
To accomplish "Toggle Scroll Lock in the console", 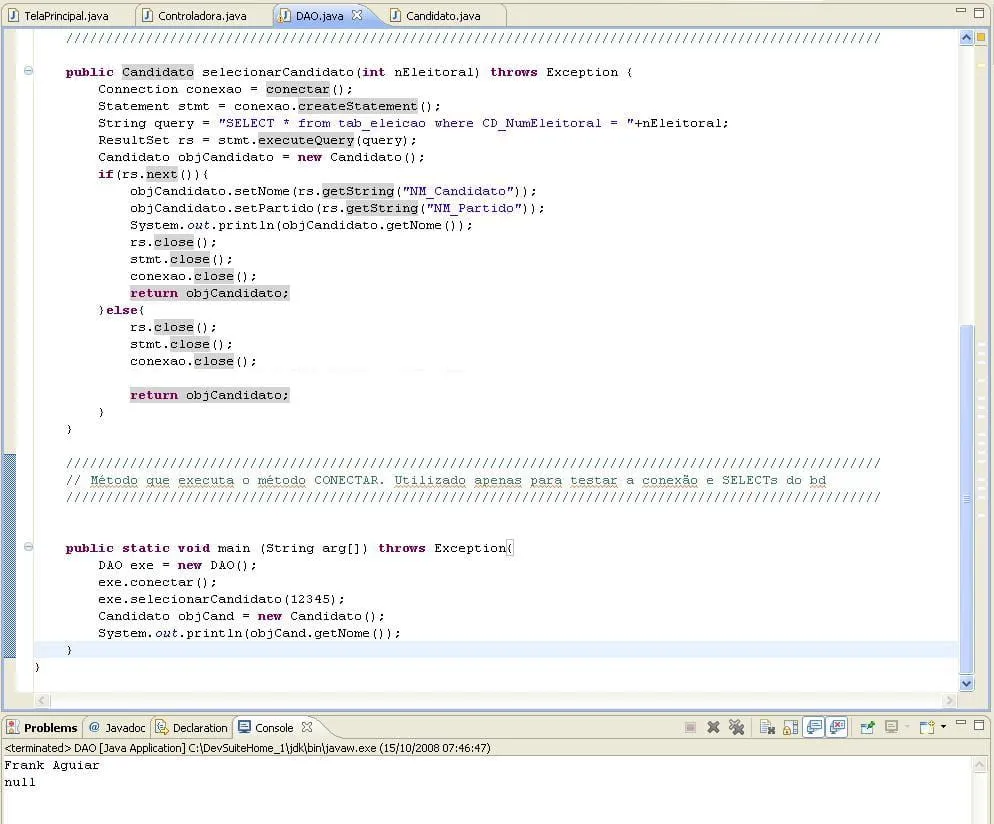I will [x=790, y=728].
